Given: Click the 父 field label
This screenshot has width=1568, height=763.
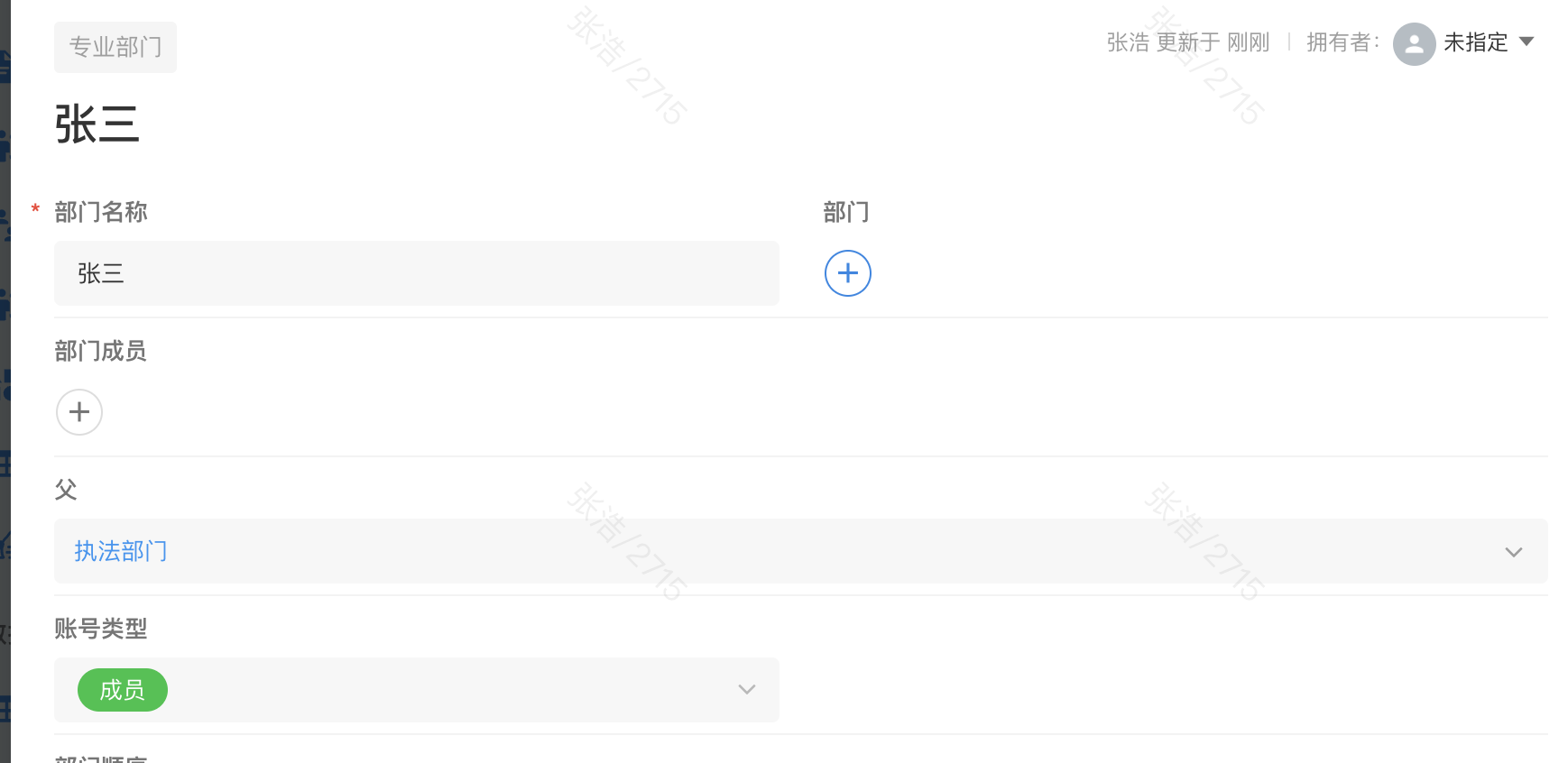Looking at the screenshot, I should 66,490.
